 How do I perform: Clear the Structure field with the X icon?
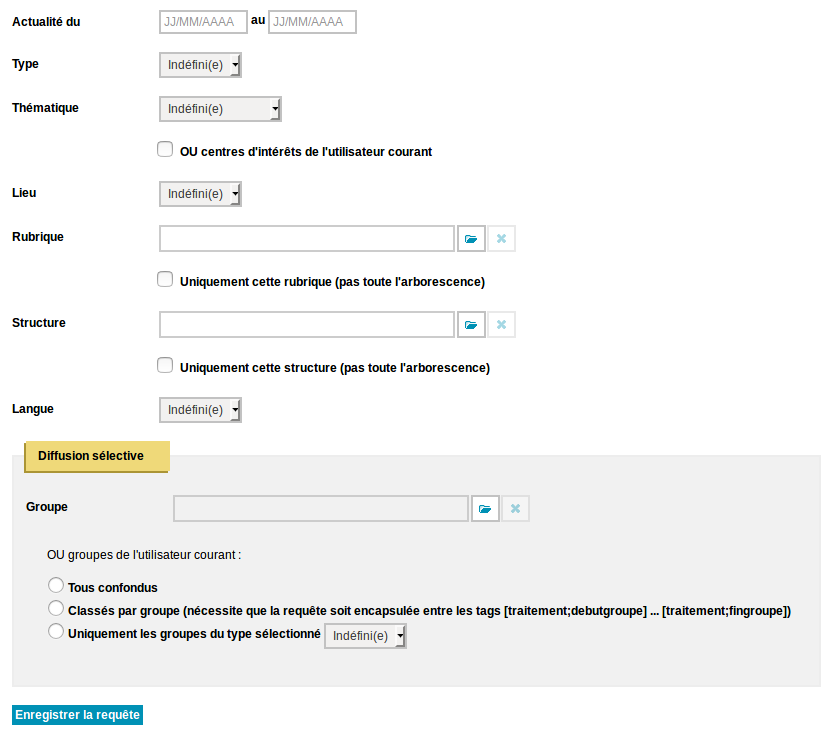tap(502, 325)
